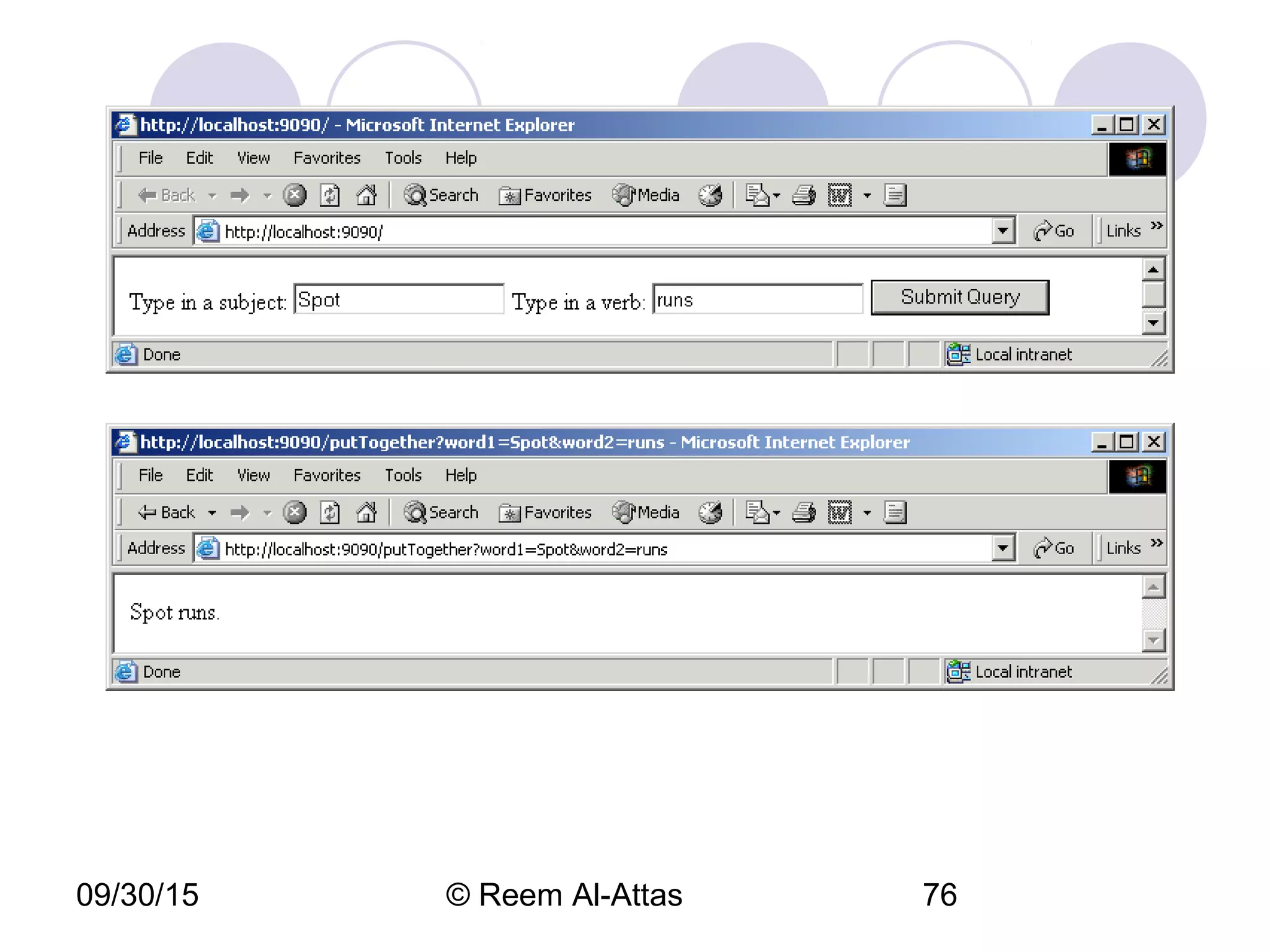Screen dimensions: 1270x952
Task: Click the Mail icon in the top browser toolbar
Action: [757, 195]
